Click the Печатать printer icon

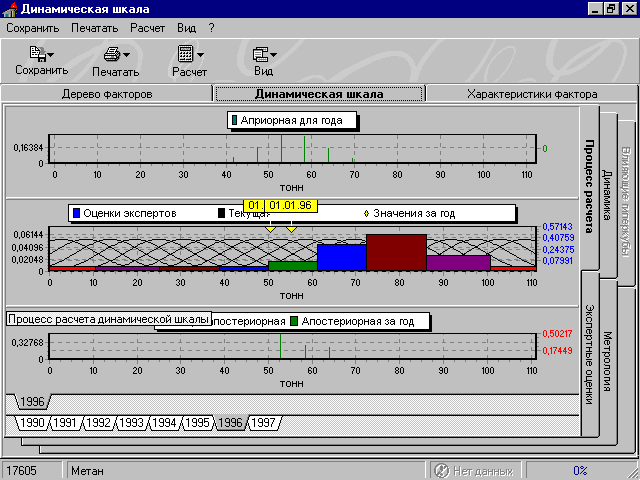pos(112,54)
